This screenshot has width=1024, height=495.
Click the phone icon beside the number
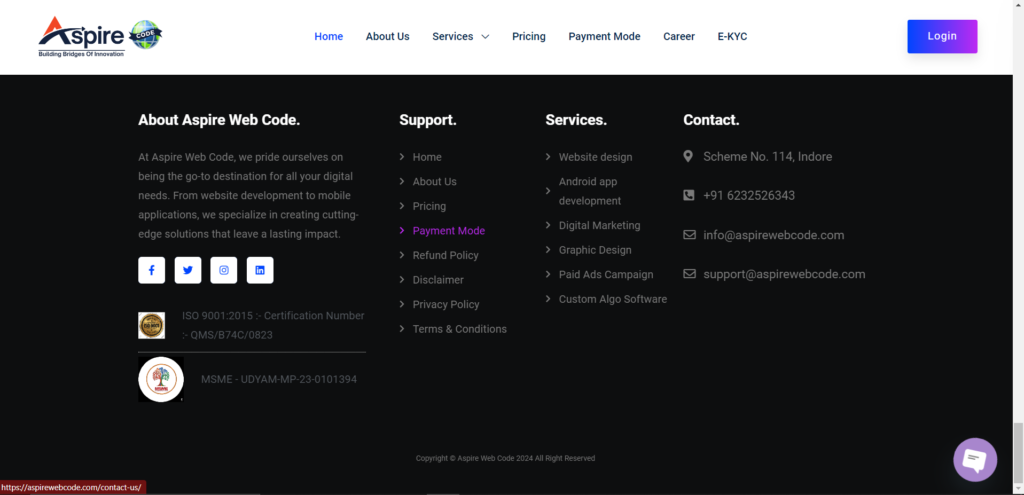click(688, 195)
